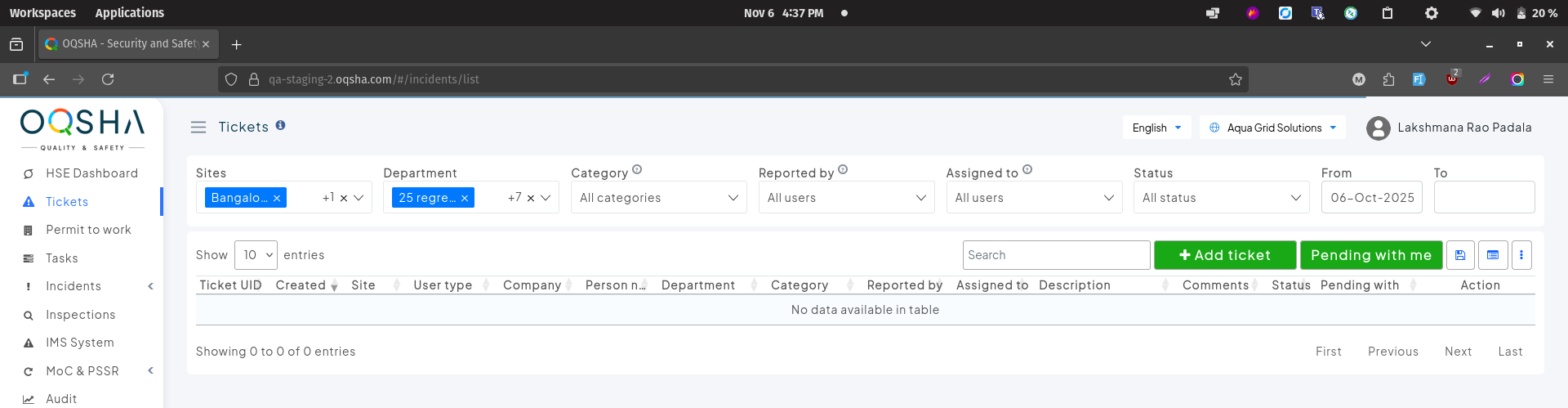Bookmark page with the star icon
This screenshot has height=408, width=1568.
tap(1236, 79)
